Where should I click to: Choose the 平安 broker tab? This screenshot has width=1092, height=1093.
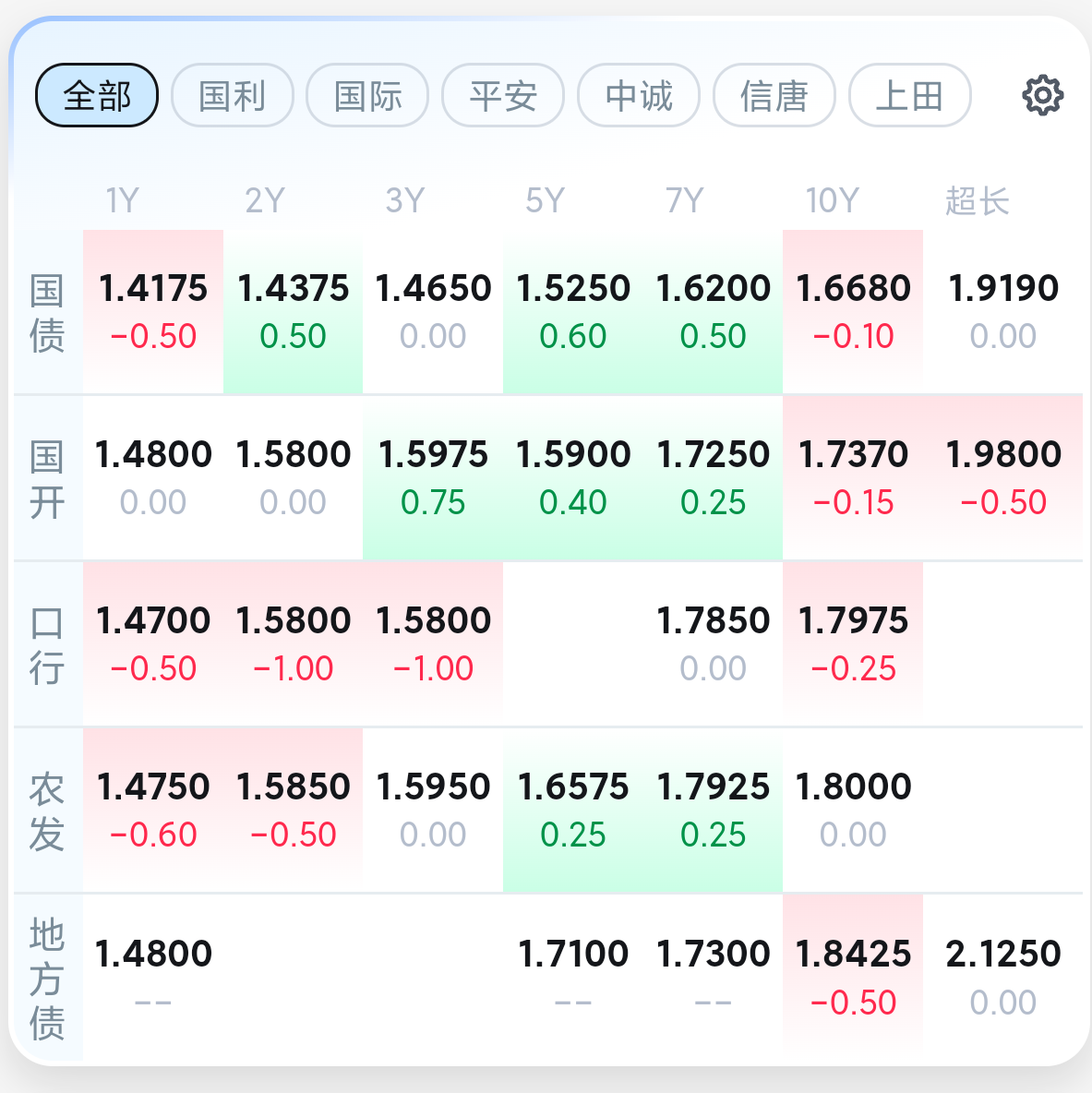503,95
